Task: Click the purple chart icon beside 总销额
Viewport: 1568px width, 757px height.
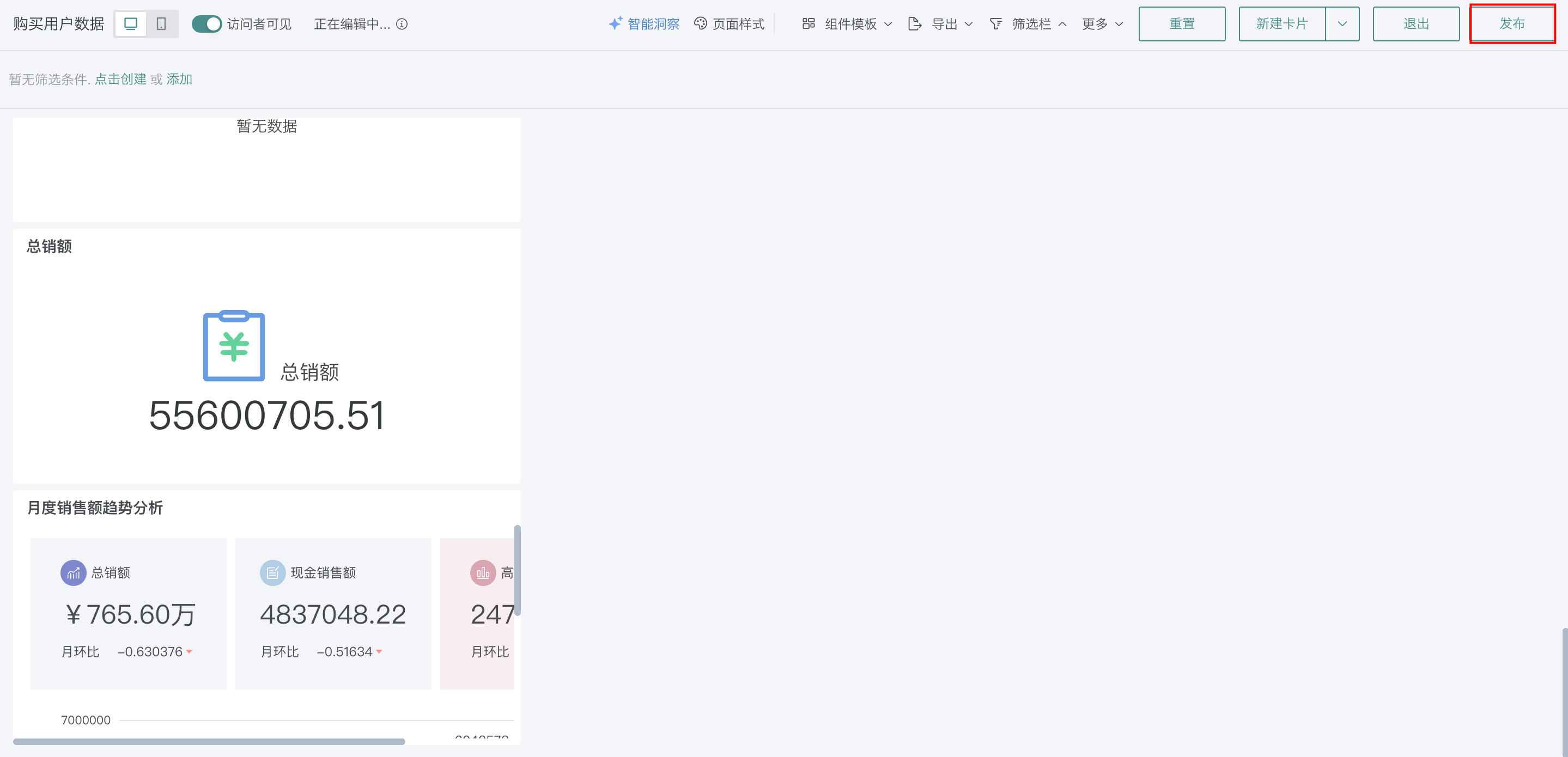Action: (73, 572)
